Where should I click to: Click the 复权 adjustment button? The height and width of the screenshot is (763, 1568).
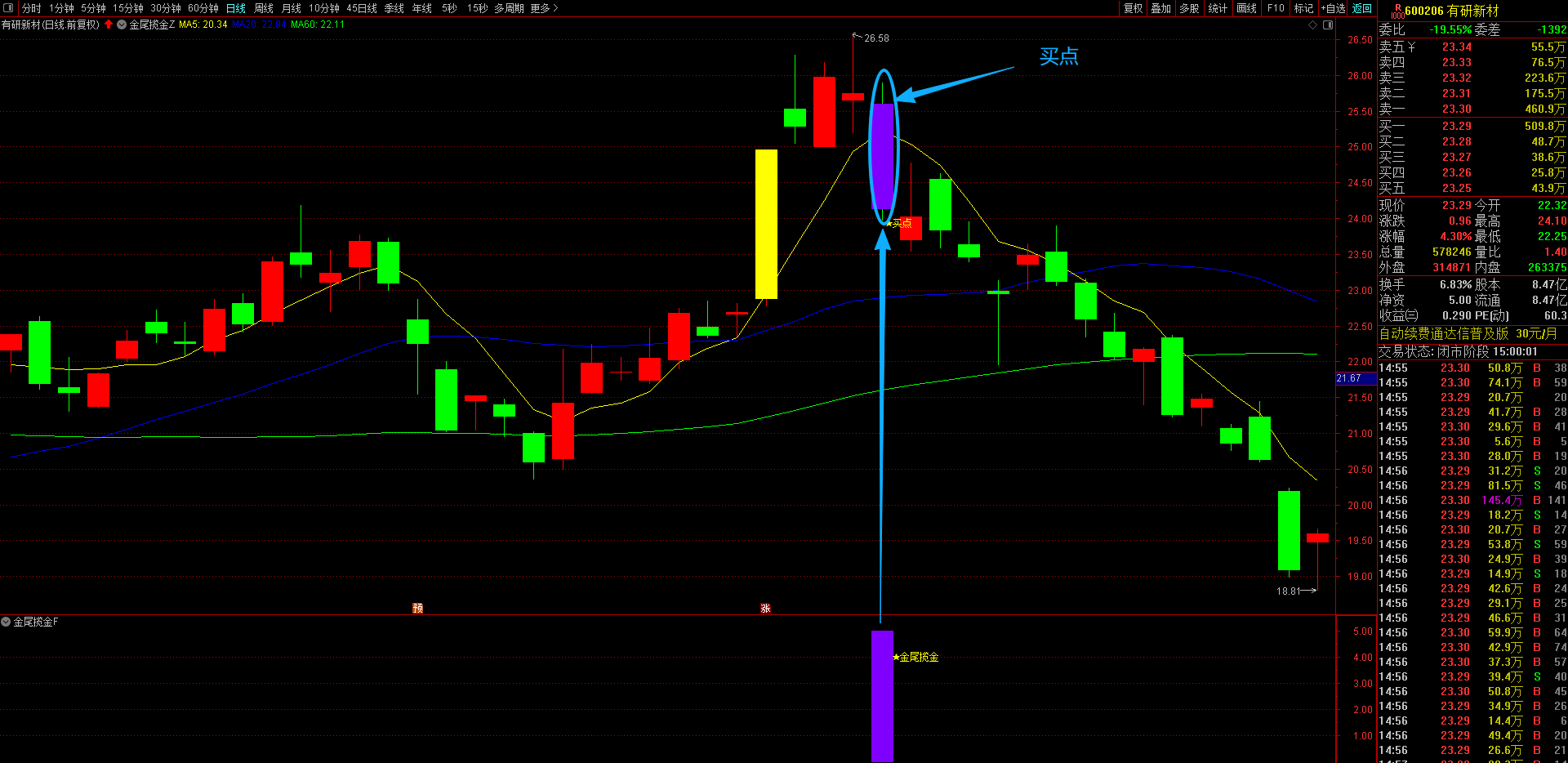(1134, 8)
